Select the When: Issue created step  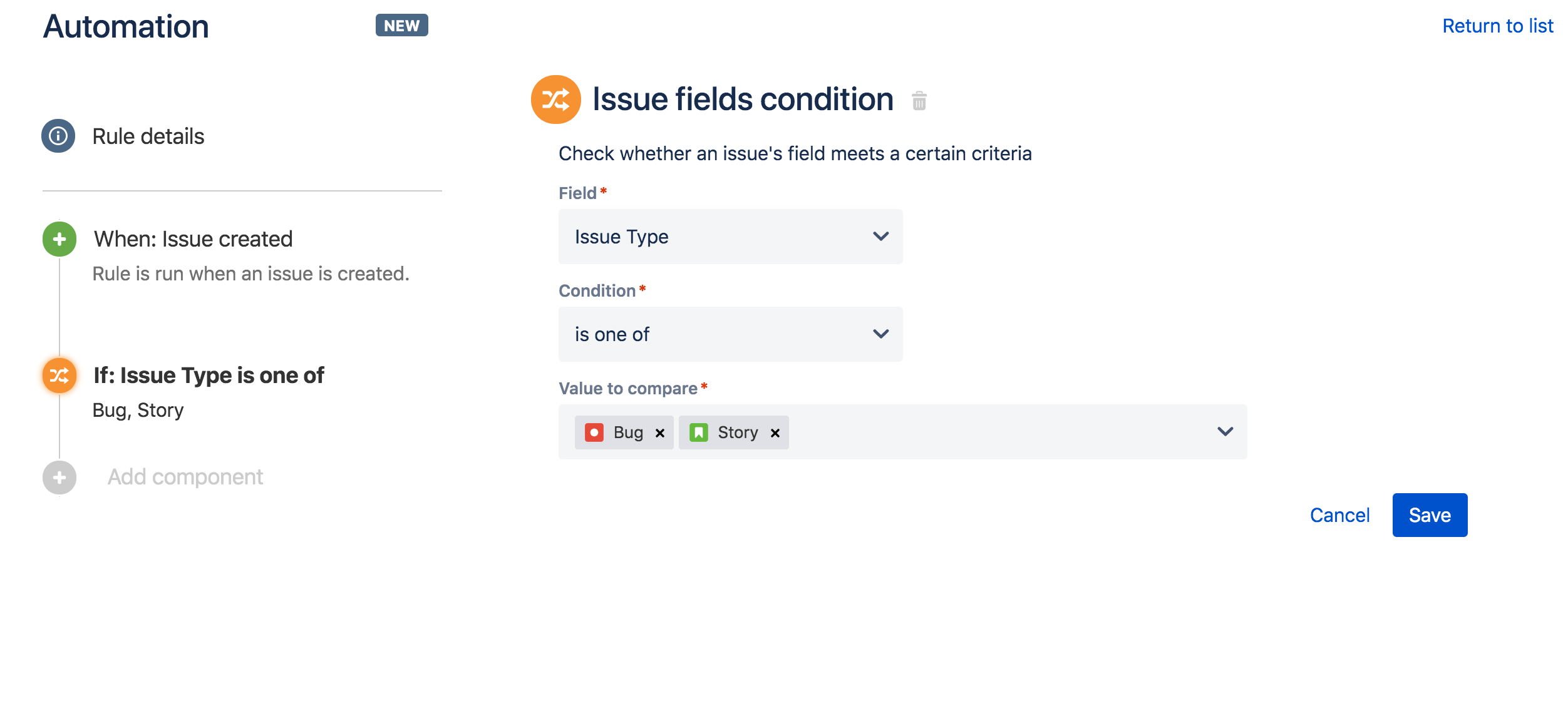pos(193,239)
